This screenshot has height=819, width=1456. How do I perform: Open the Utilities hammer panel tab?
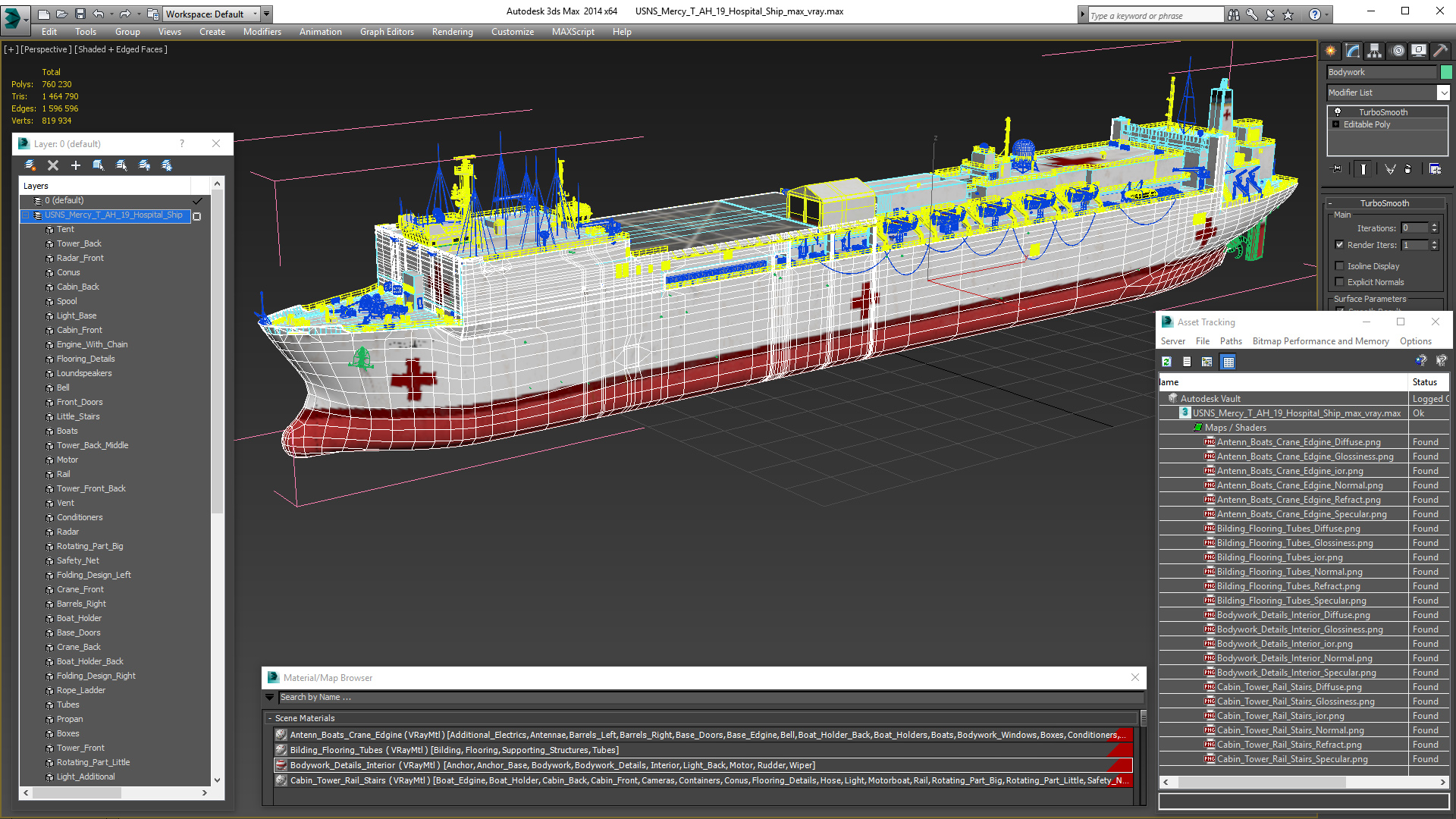click(1441, 51)
